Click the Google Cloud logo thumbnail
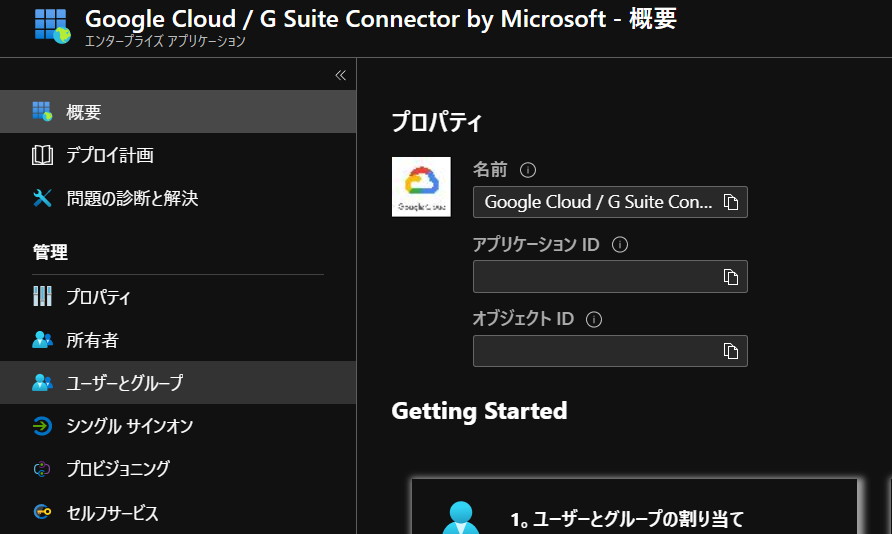 click(x=421, y=186)
